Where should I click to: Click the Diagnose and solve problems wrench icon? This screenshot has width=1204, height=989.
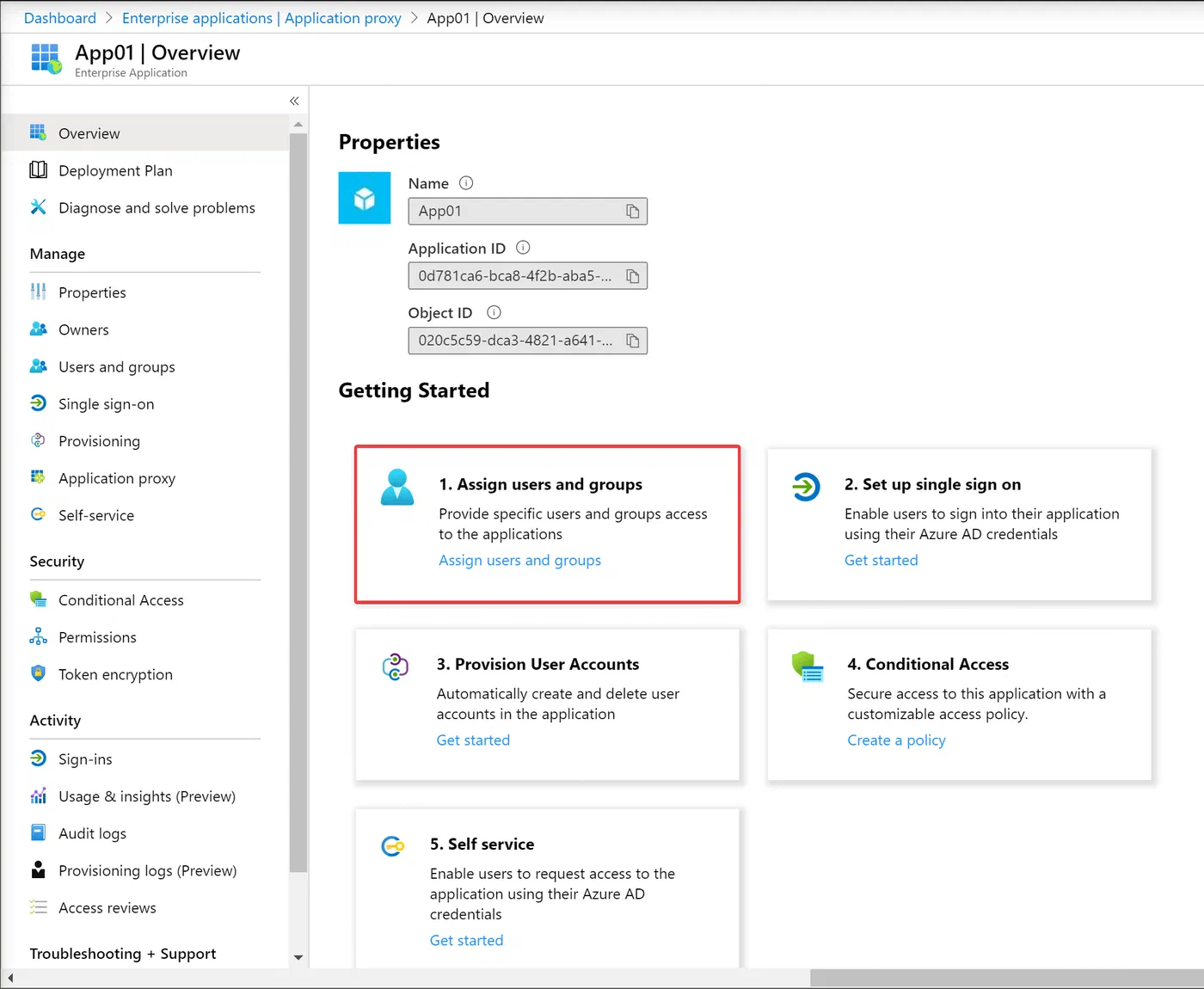point(38,206)
